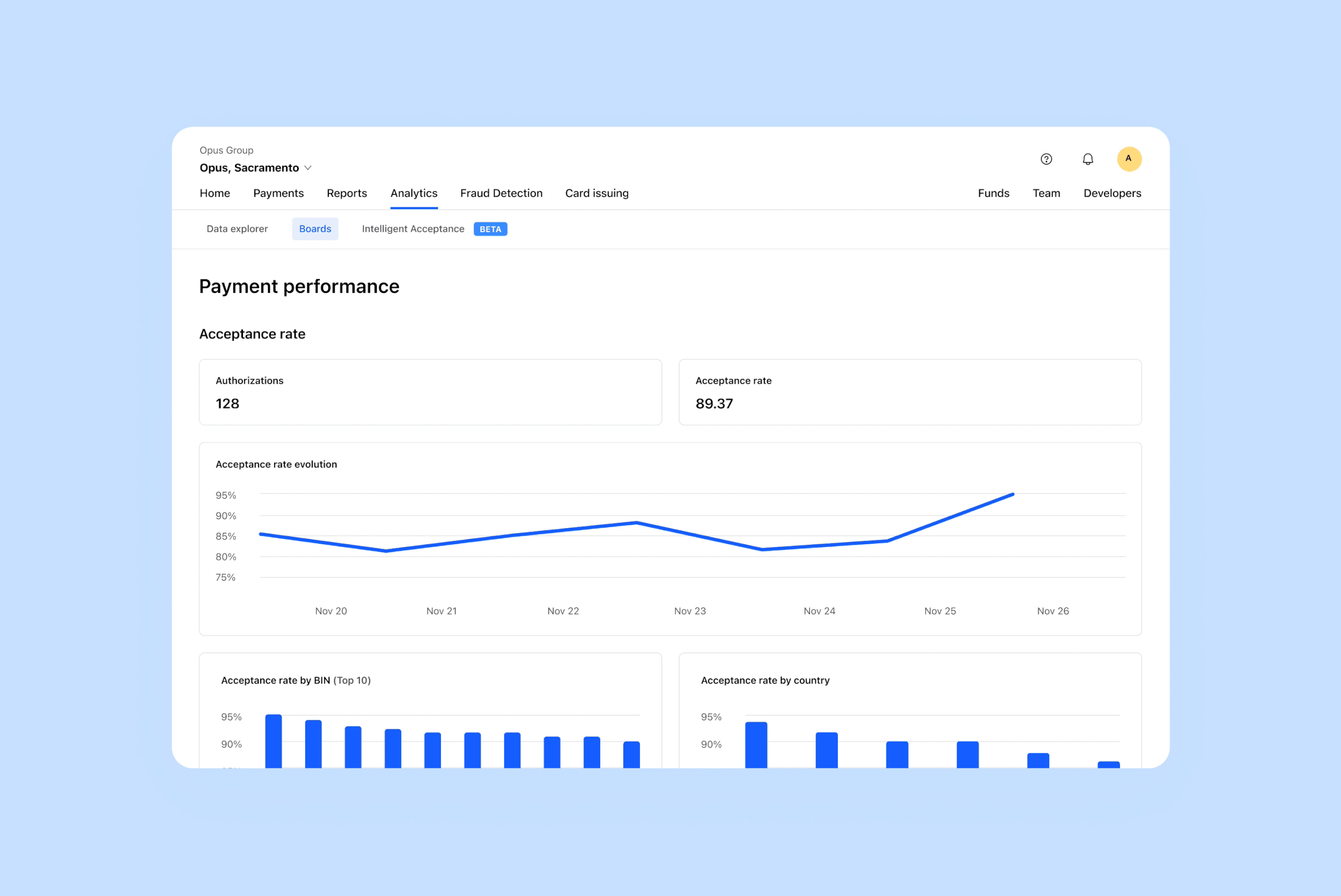Click the Authorizations metric card

pos(430,392)
